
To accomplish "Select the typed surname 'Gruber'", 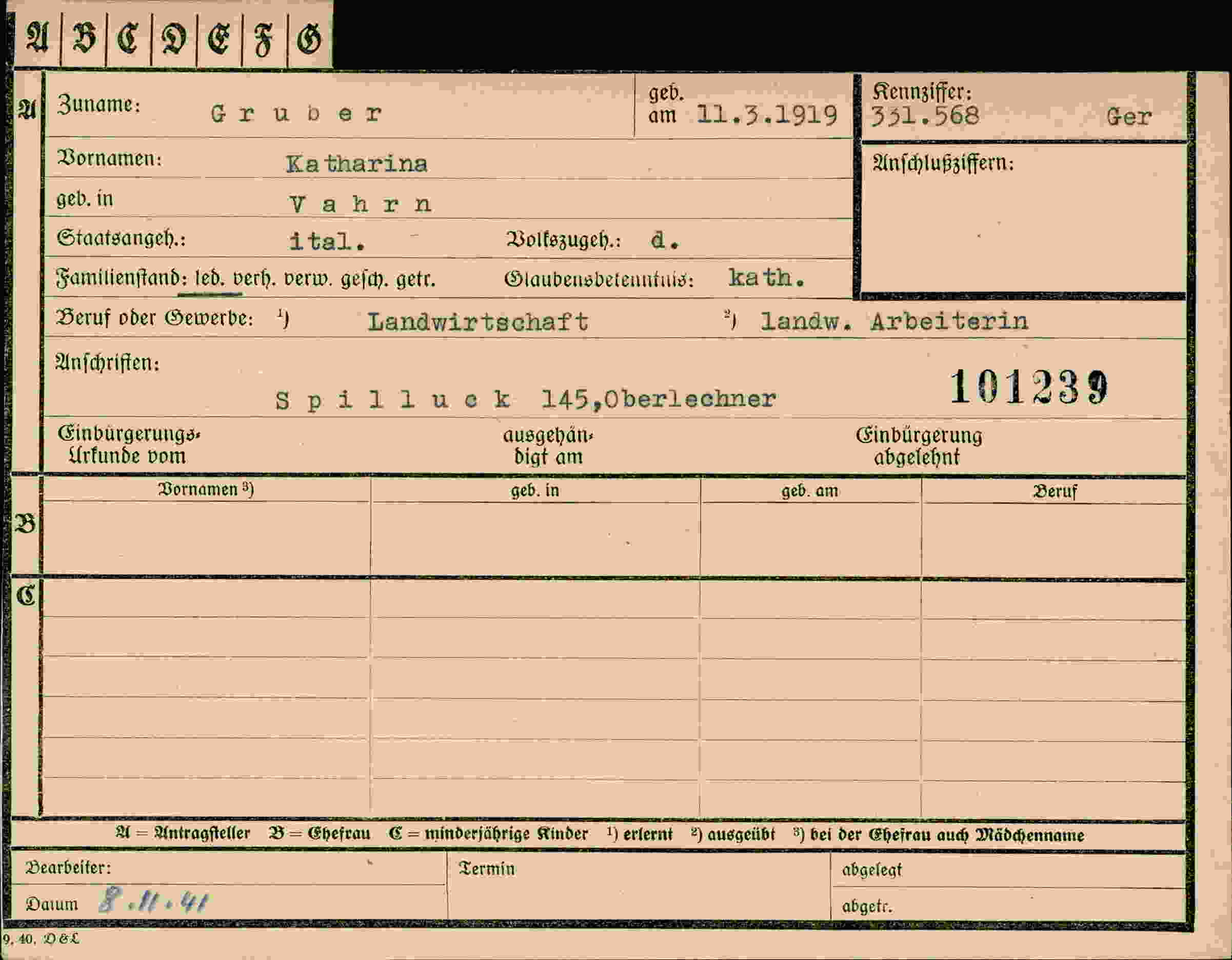I will coord(297,114).
